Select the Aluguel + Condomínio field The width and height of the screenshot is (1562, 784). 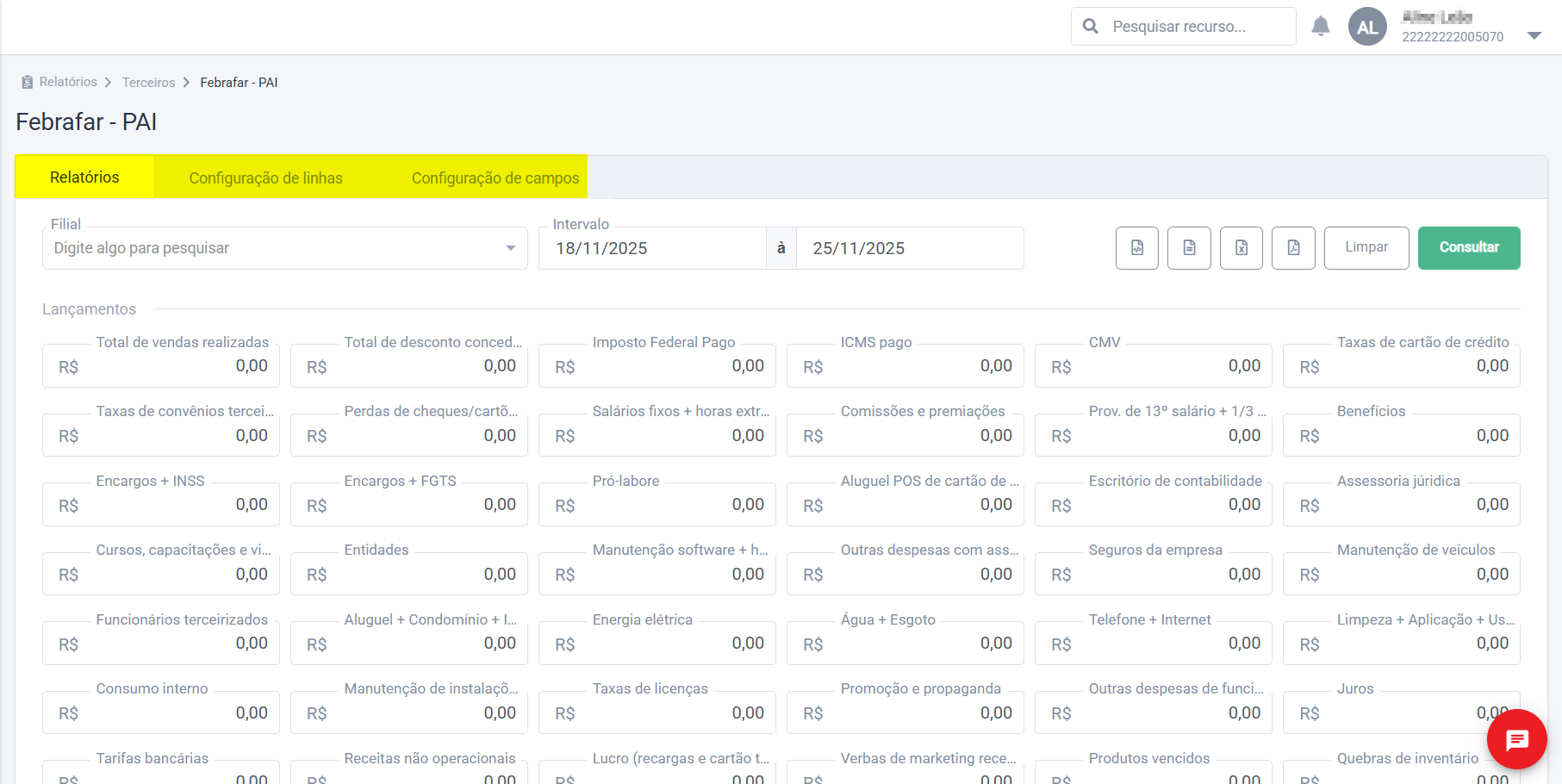tap(409, 644)
